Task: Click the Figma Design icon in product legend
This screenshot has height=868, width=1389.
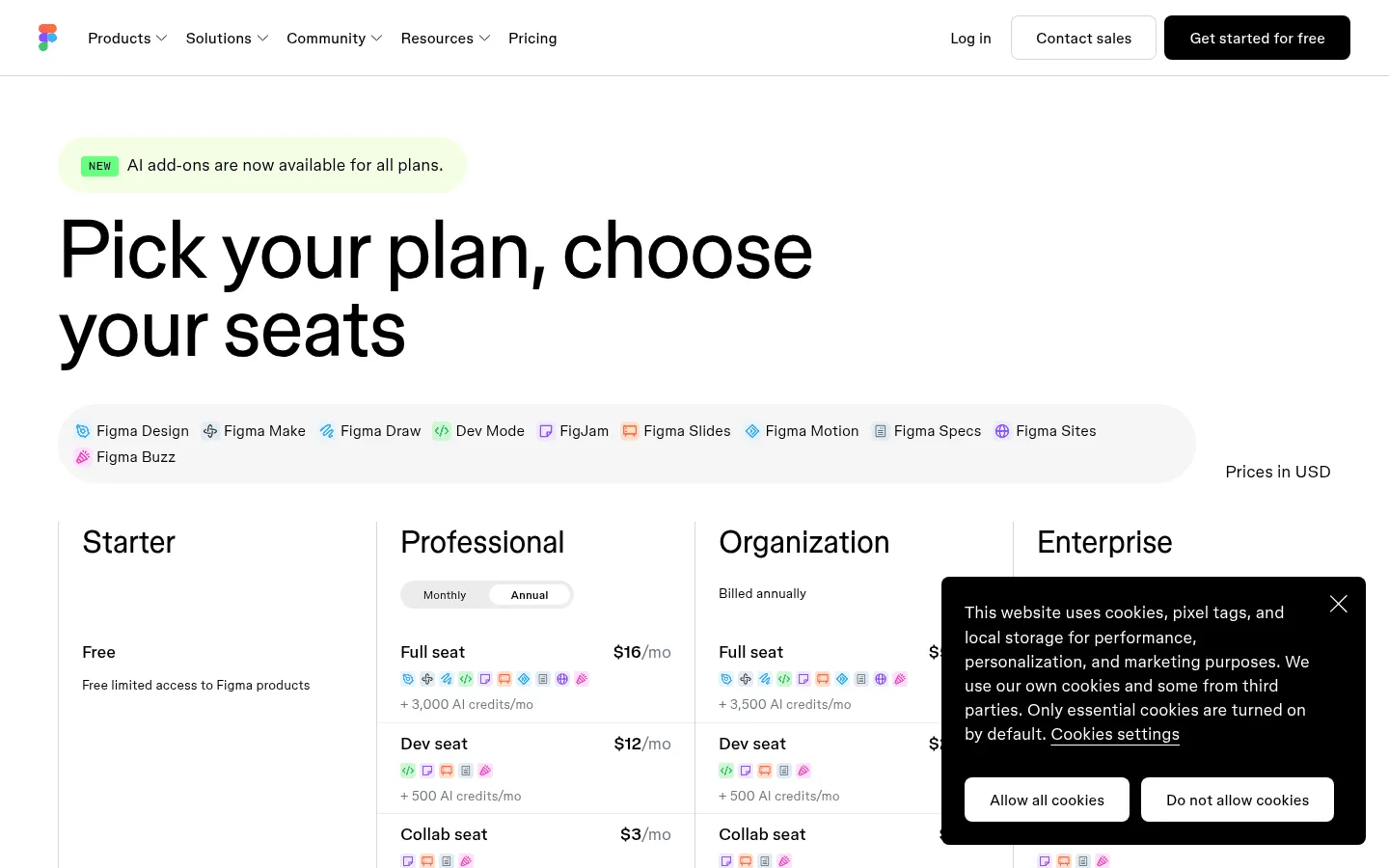Action: click(x=83, y=431)
